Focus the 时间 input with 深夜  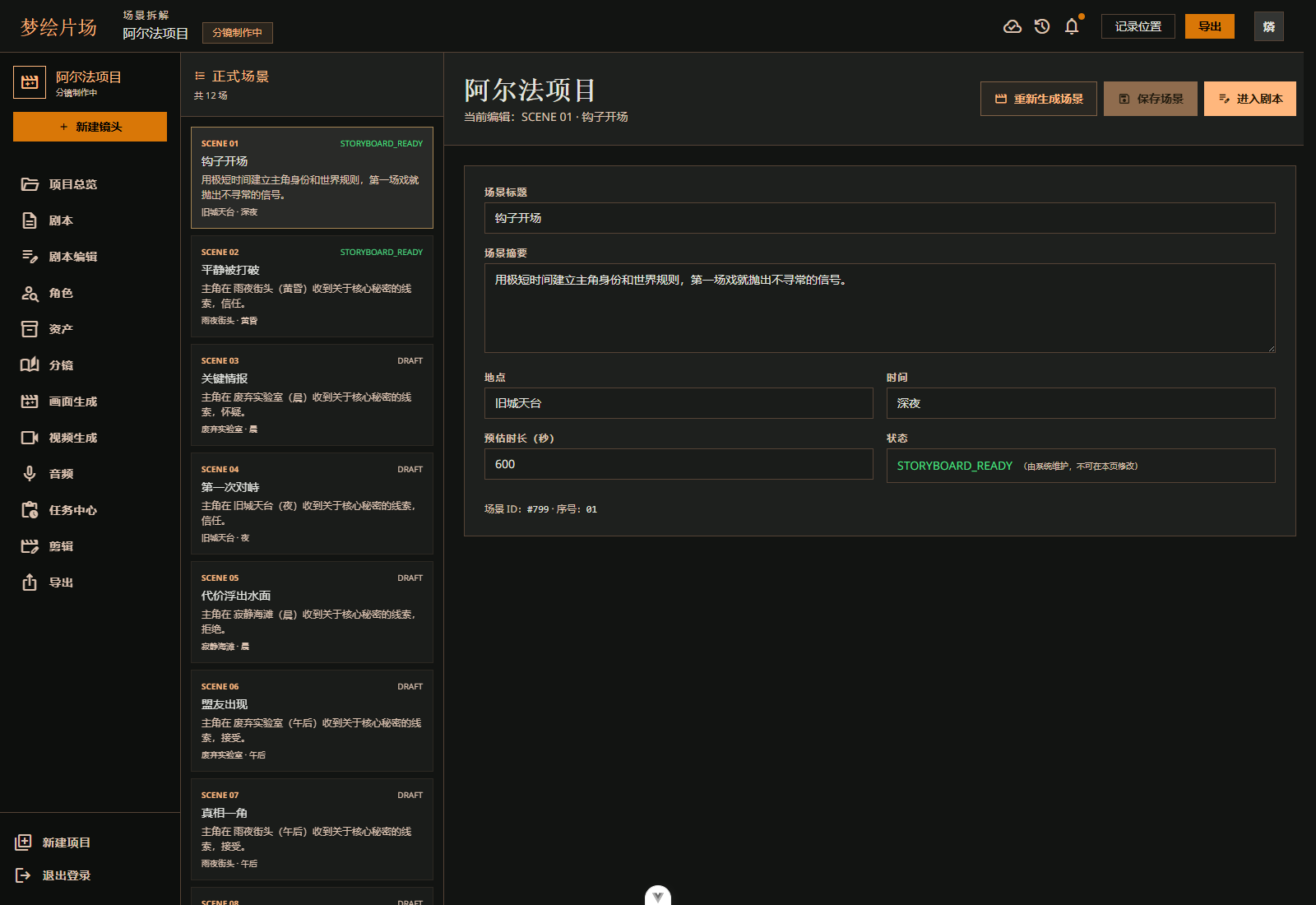[x=1081, y=403]
